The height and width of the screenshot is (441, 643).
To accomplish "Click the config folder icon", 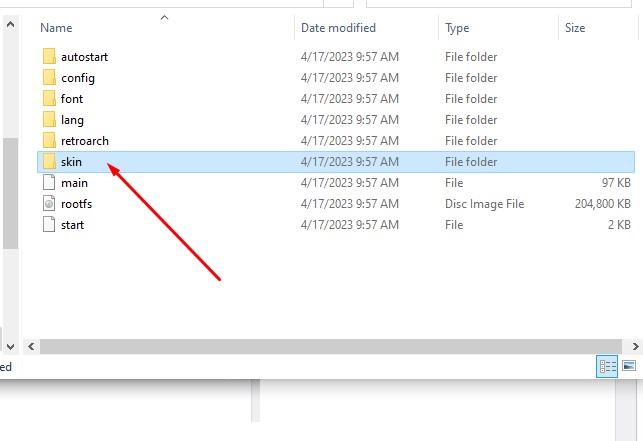I will (x=49, y=78).
